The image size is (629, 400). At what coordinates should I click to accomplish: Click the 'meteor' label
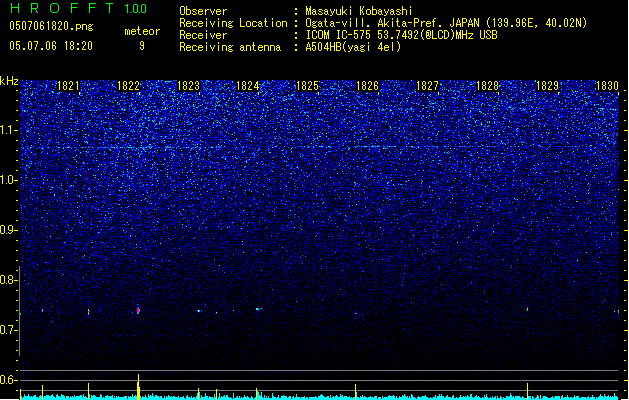142,31
